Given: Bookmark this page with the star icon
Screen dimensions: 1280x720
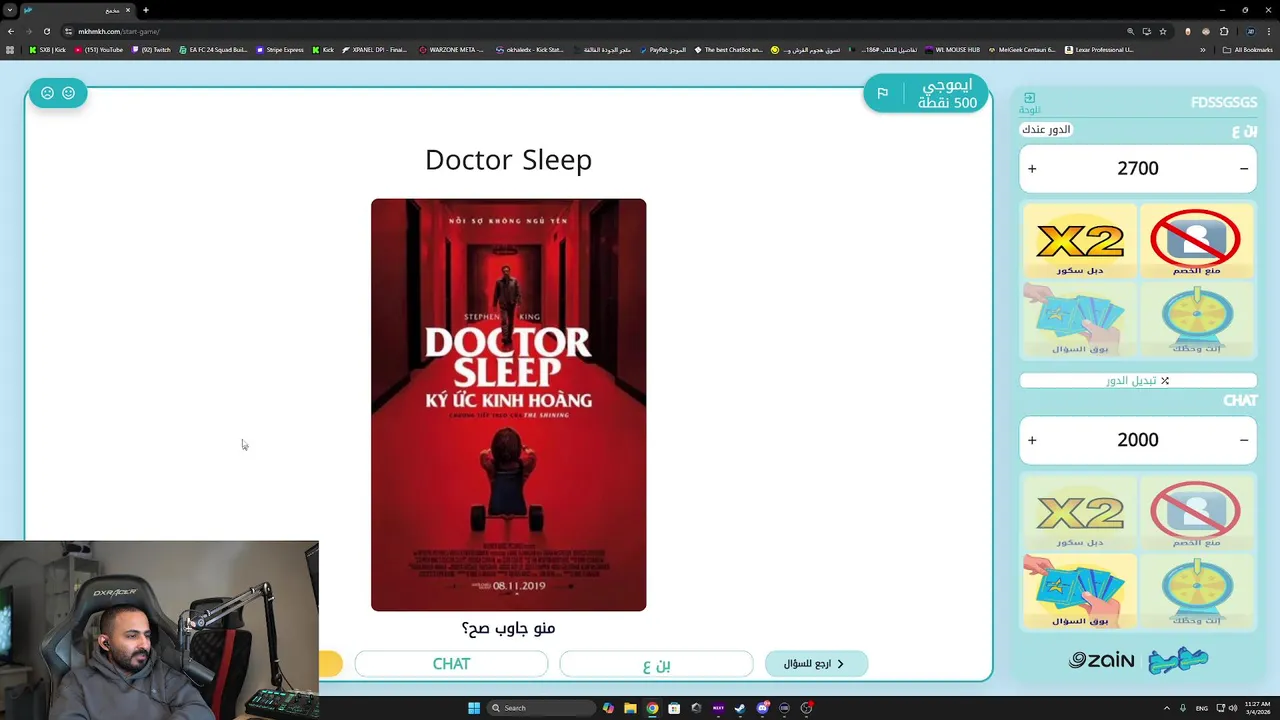Looking at the screenshot, I should click(1163, 31).
